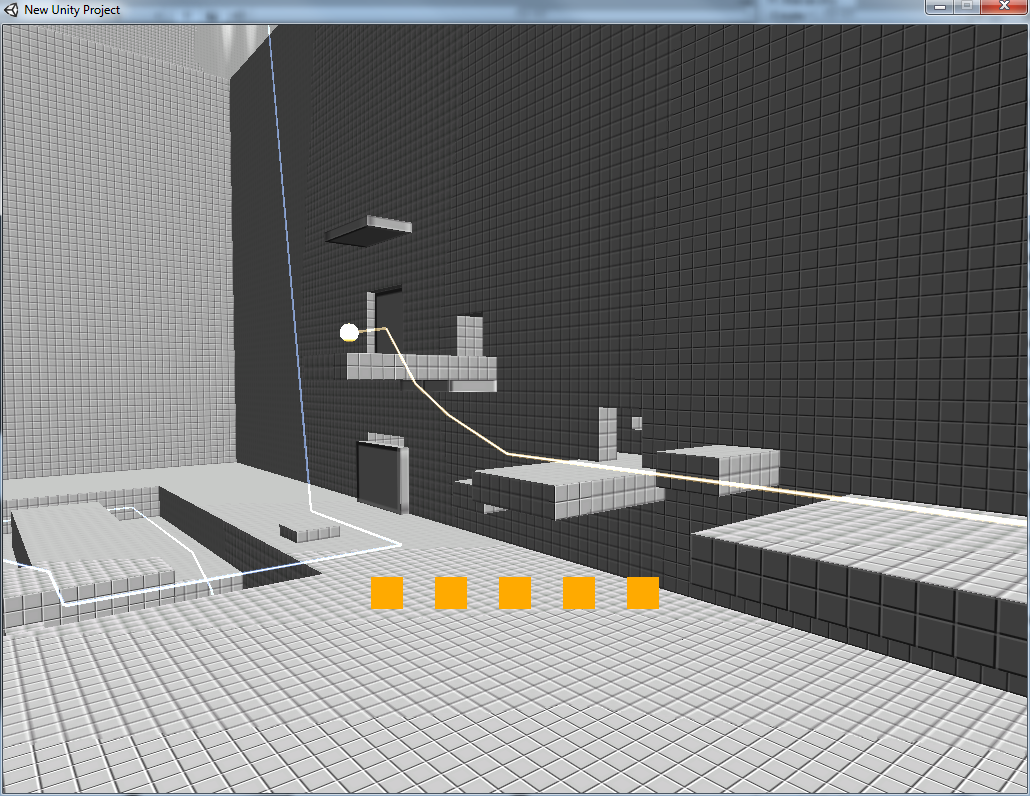1030x796 pixels.
Task: Select the second orange square from left
Action: 451,593
